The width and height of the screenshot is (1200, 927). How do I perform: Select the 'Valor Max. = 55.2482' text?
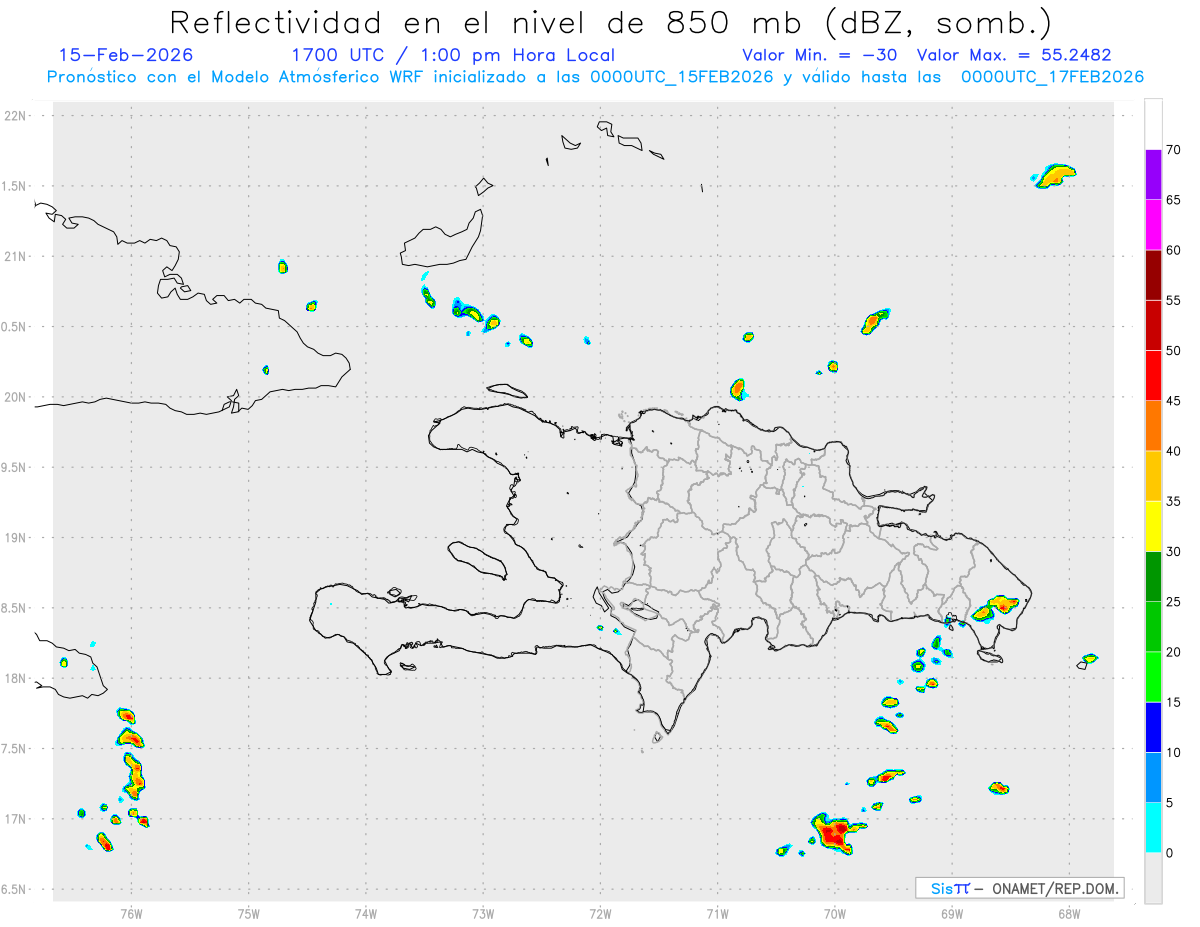1014,55
